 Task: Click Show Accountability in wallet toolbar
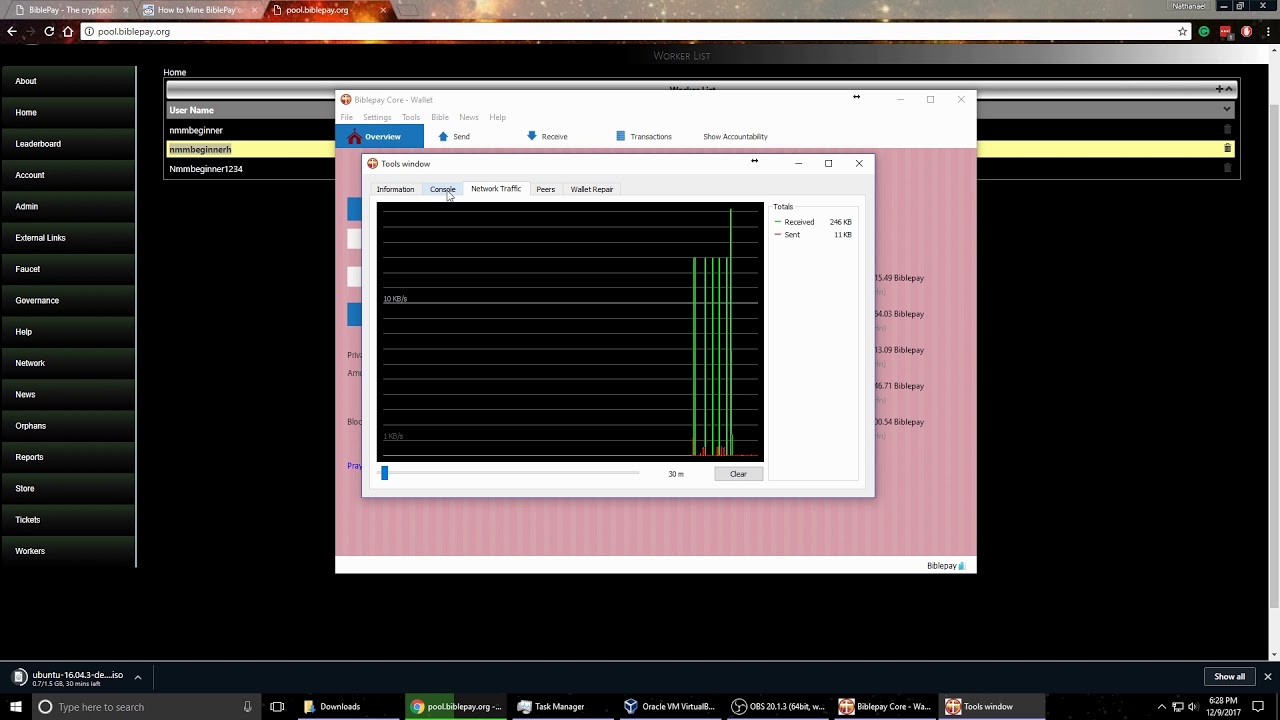[x=735, y=136]
